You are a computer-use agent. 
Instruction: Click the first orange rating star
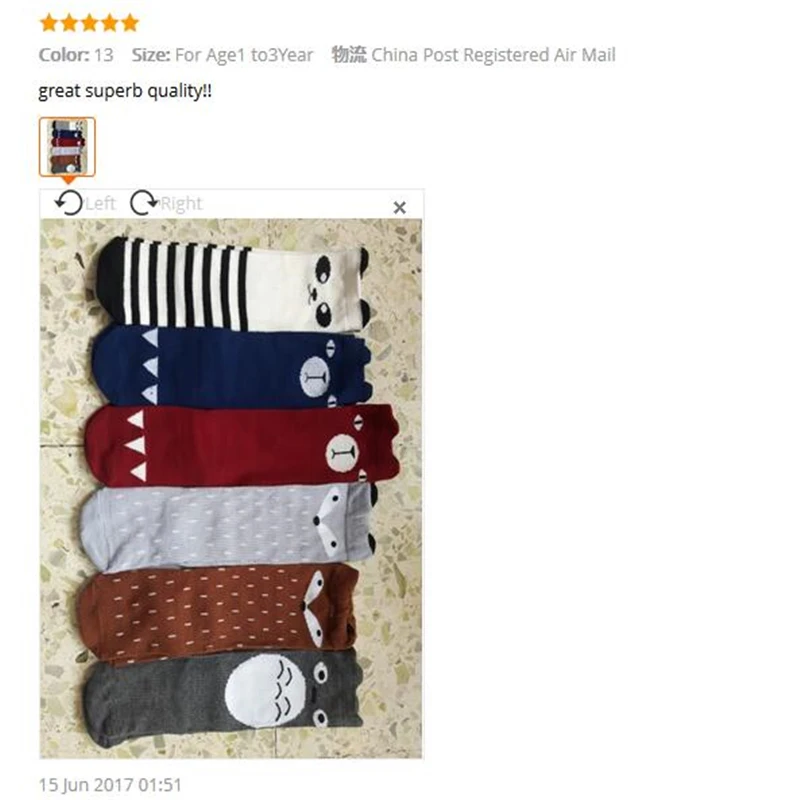pos(49,23)
